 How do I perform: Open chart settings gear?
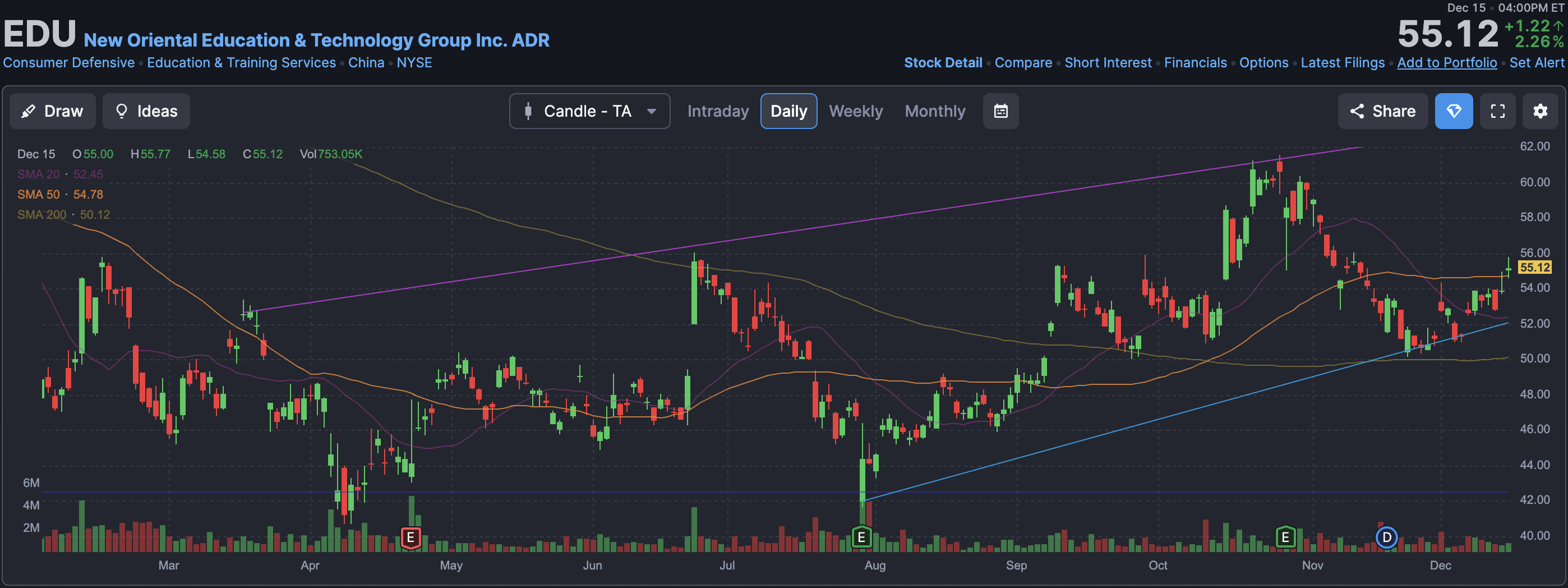pos(1540,111)
